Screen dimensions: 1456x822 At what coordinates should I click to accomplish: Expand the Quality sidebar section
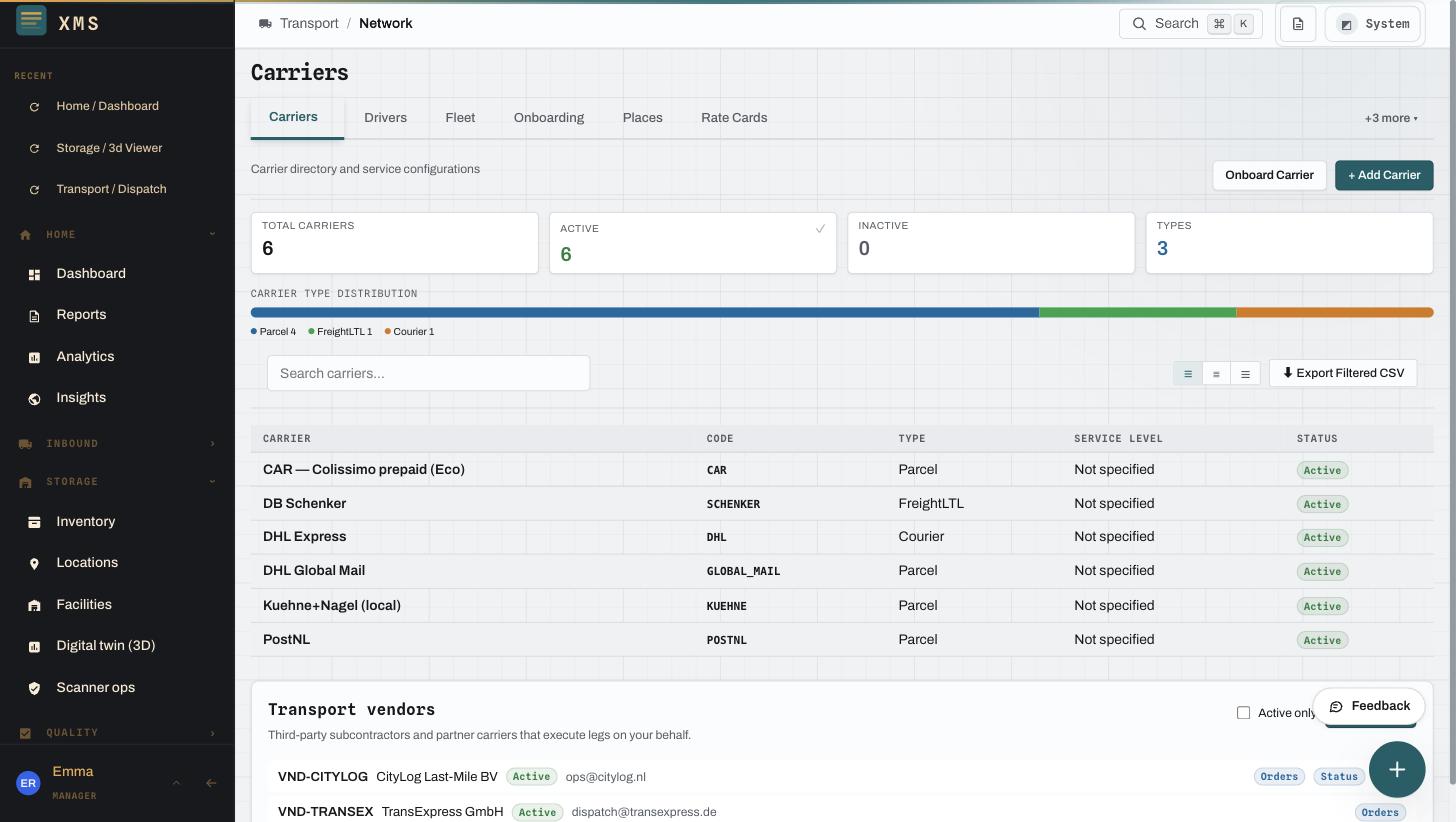(x=212, y=733)
